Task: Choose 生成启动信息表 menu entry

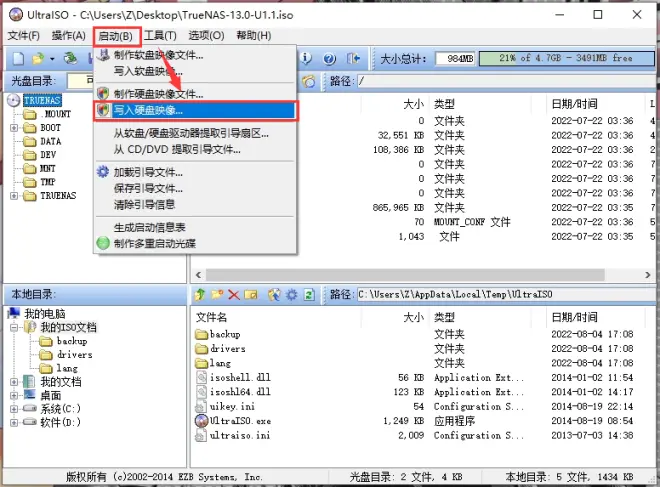Action: click(x=196, y=227)
